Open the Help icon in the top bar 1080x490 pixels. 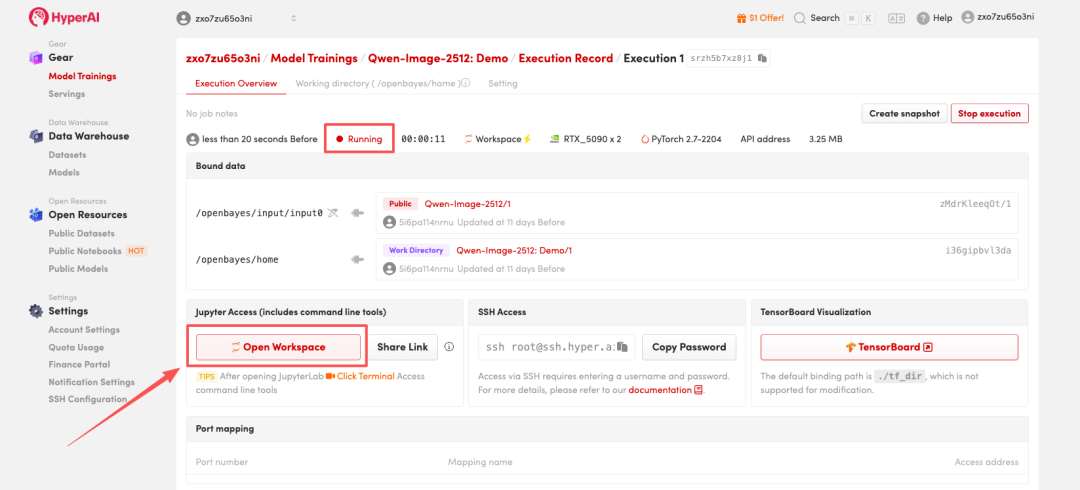click(x=922, y=18)
